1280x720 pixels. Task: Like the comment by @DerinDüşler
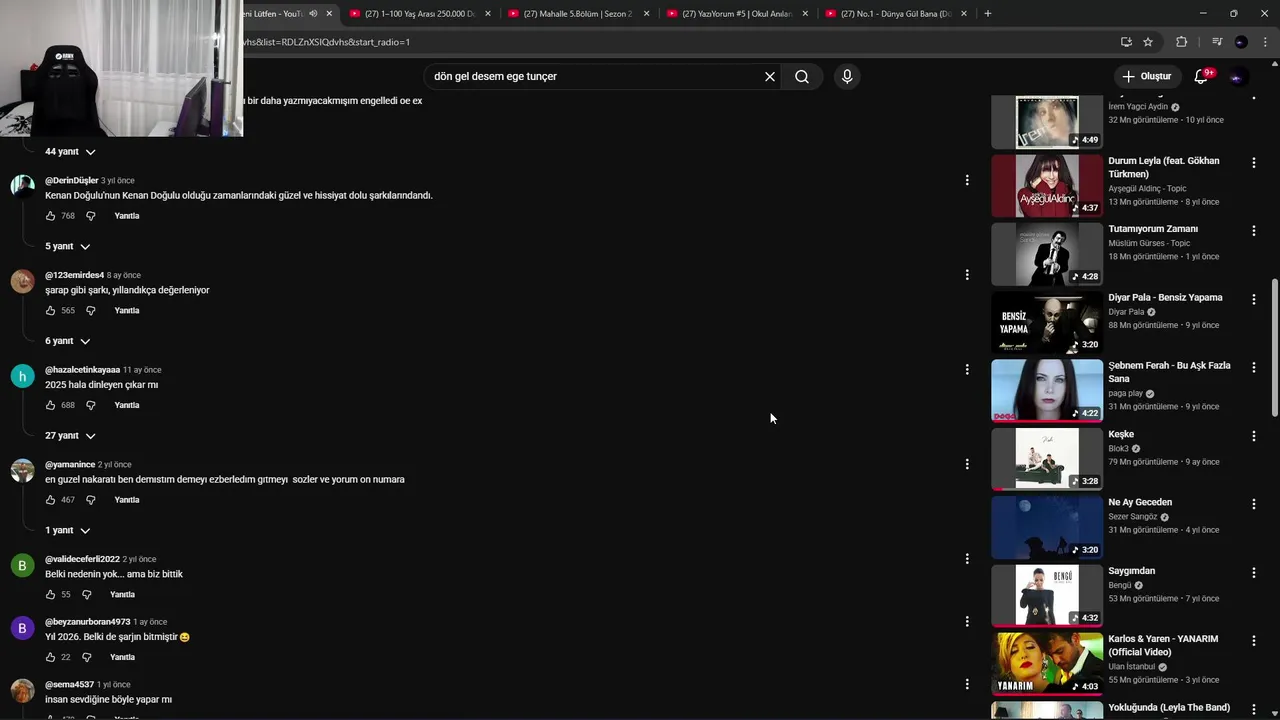click(x=51, y=216)
